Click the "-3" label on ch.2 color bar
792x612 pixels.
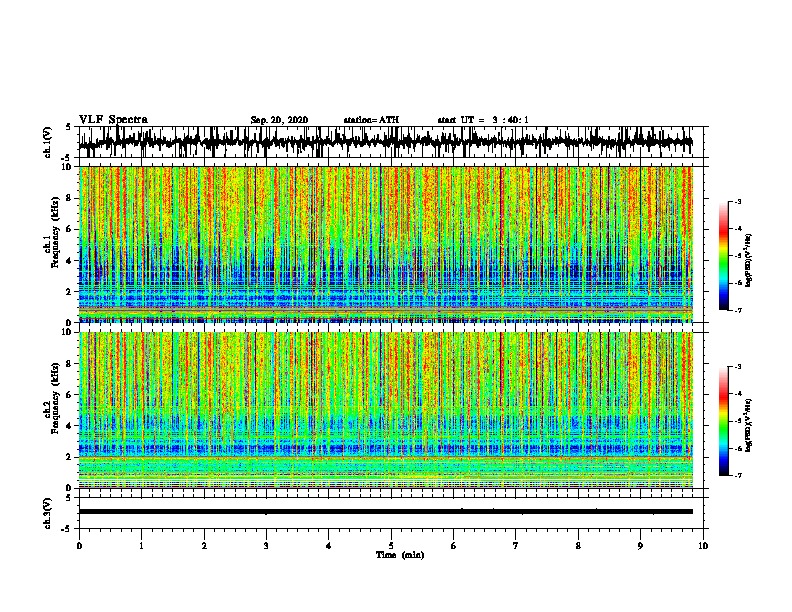tap(737, 367)
